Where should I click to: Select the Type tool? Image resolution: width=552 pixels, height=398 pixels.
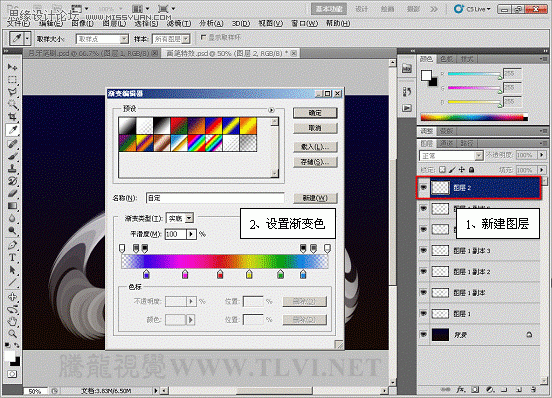pos(12,257)
